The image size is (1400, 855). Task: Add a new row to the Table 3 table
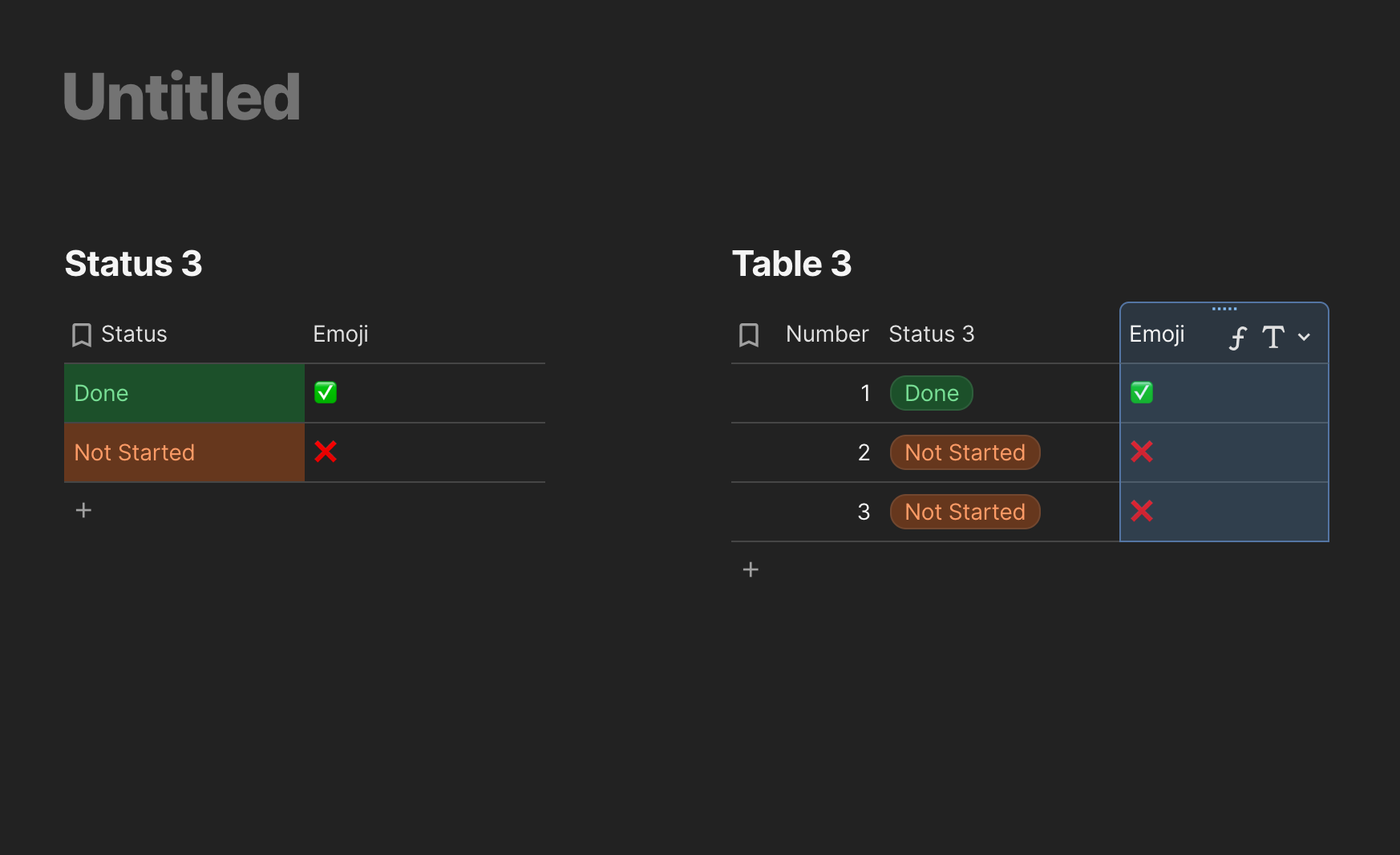(751, 569)
